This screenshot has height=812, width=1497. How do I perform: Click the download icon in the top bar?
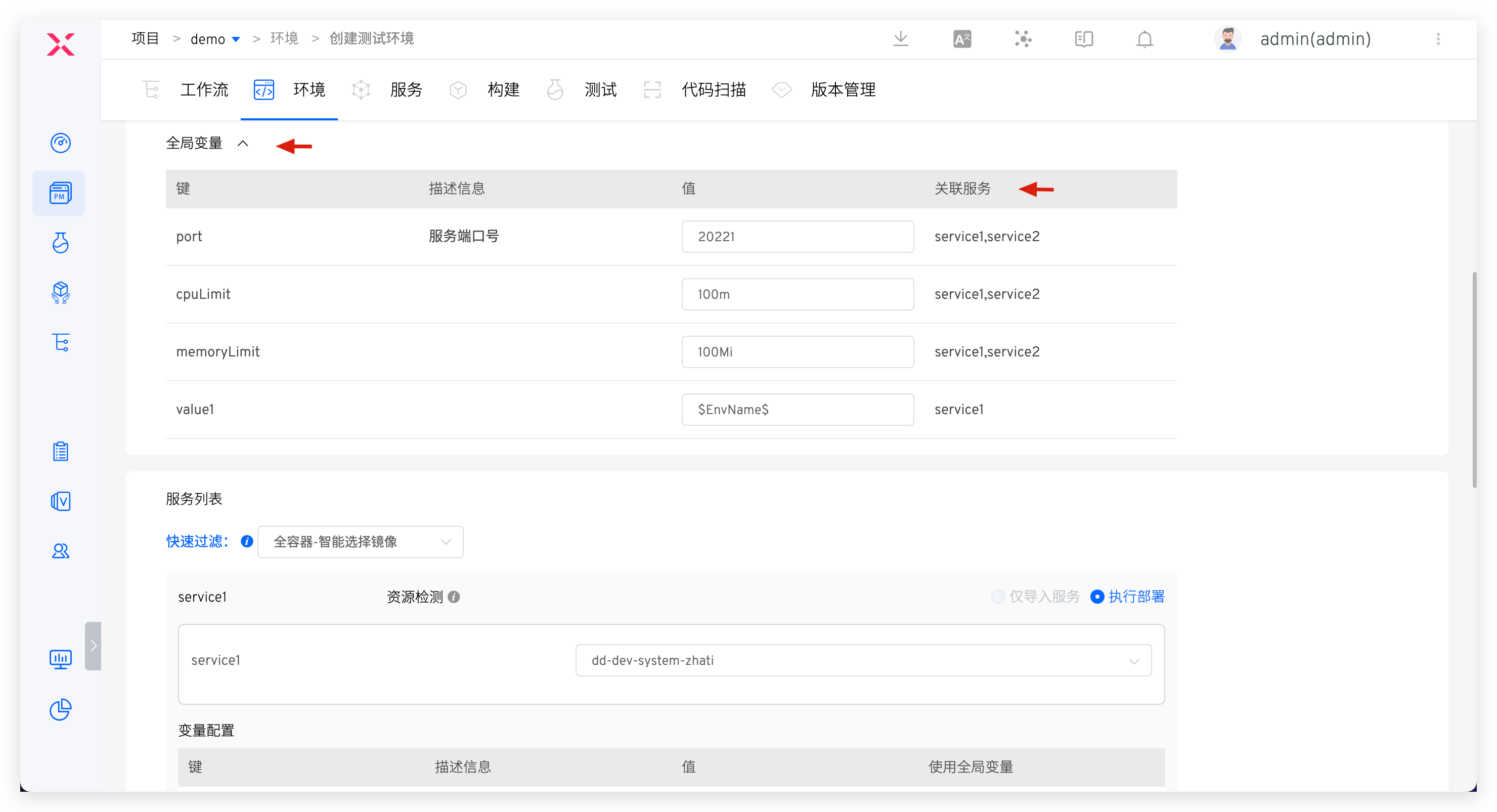[901, 38]
